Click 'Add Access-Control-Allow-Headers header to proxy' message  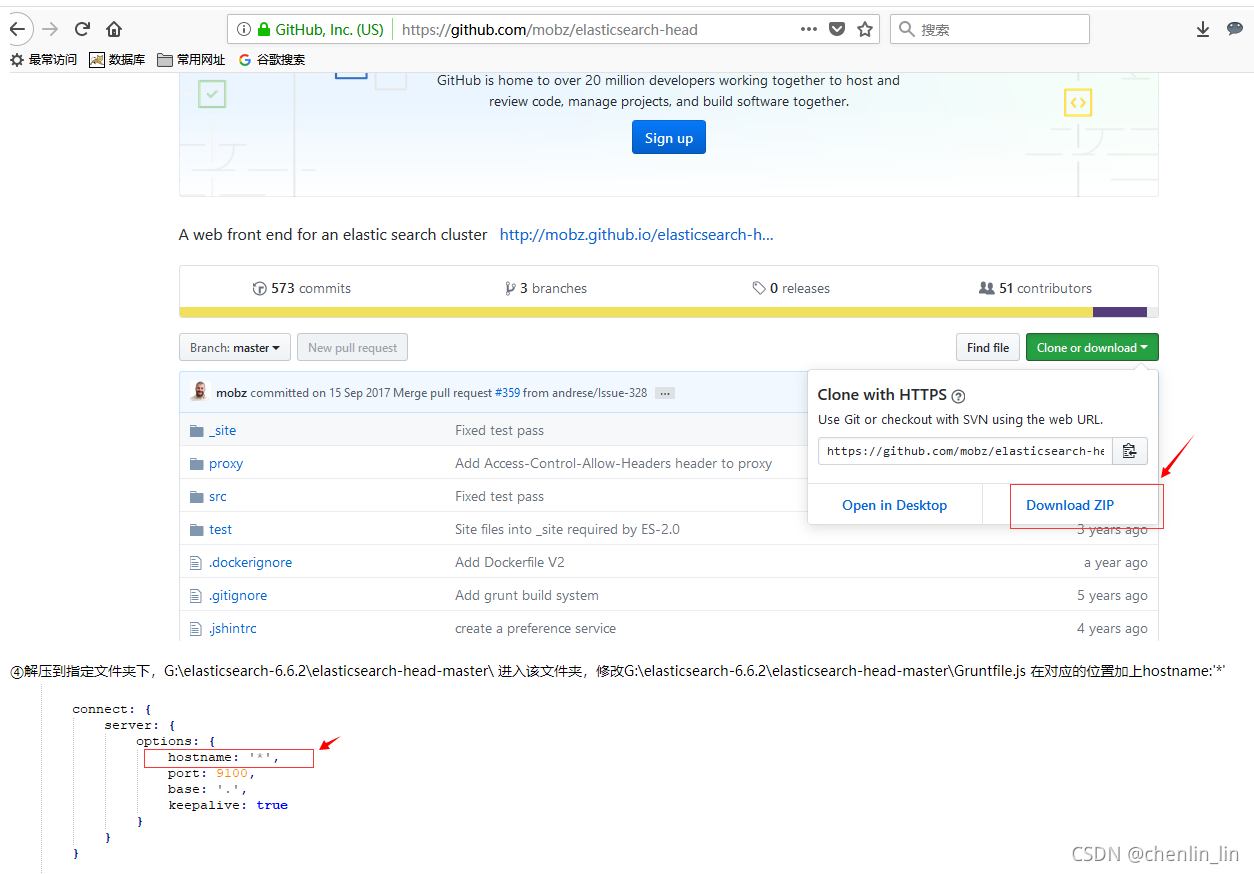613,464
